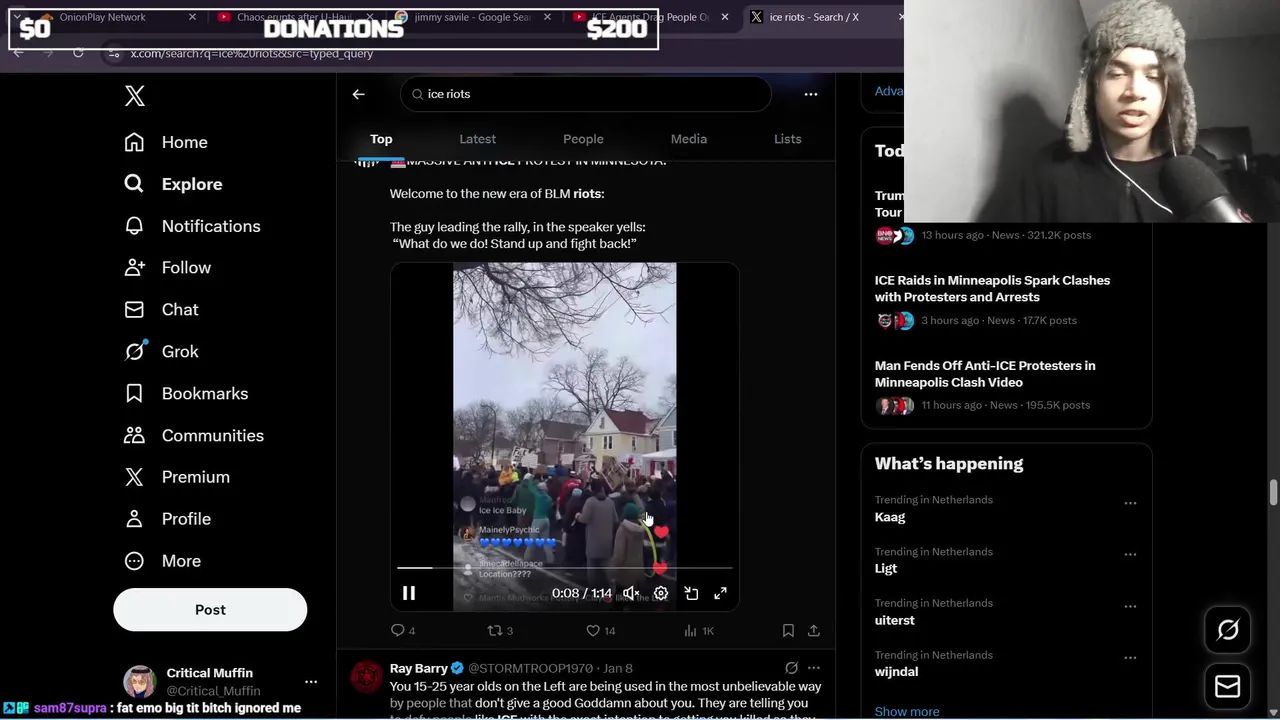The height and width of the screenshot is (720, 1280).
Task: Click the Communities people icon
Action: (134, 436)
